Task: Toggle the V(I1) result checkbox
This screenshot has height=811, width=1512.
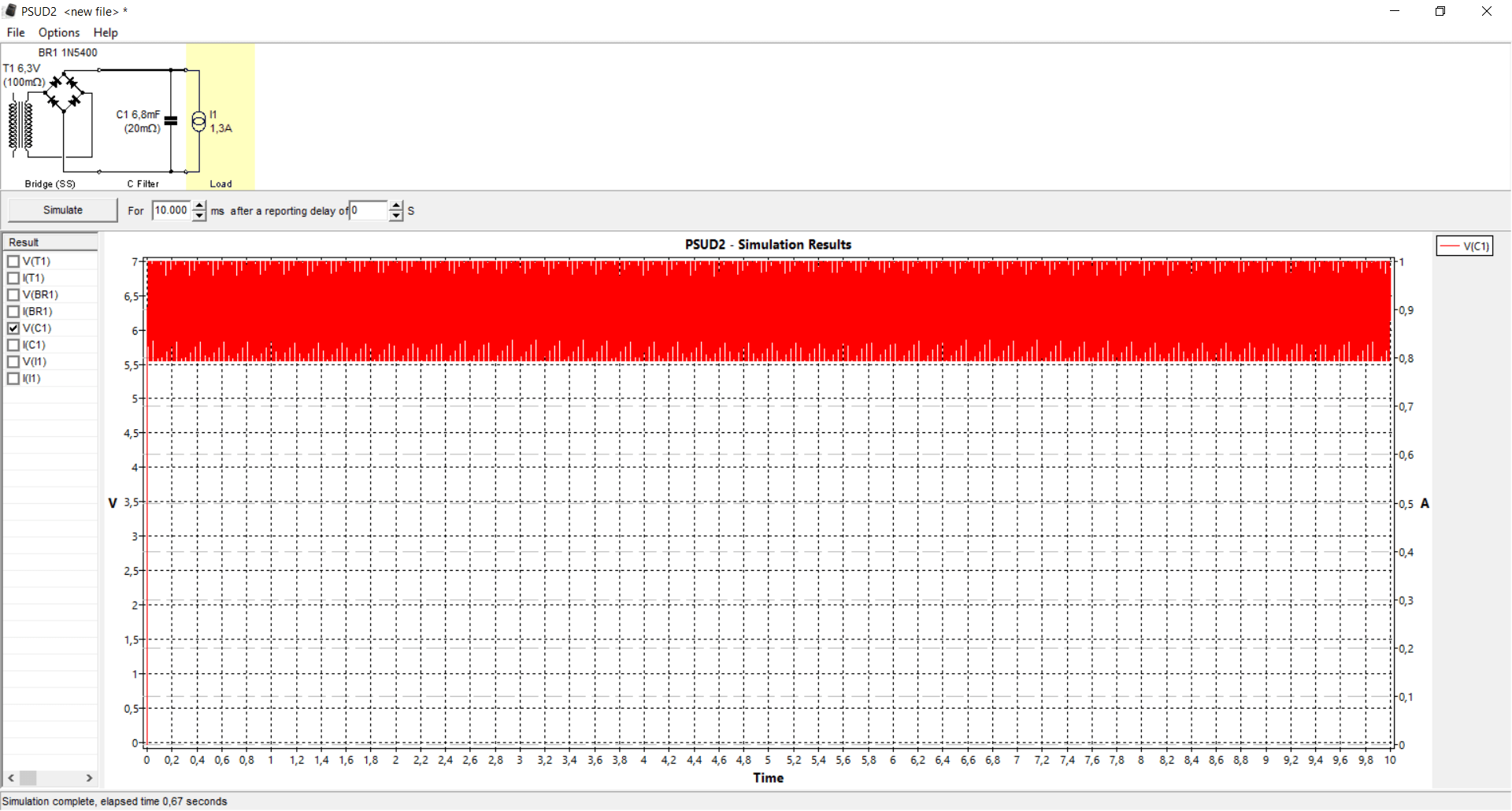Action: [13, 361]
